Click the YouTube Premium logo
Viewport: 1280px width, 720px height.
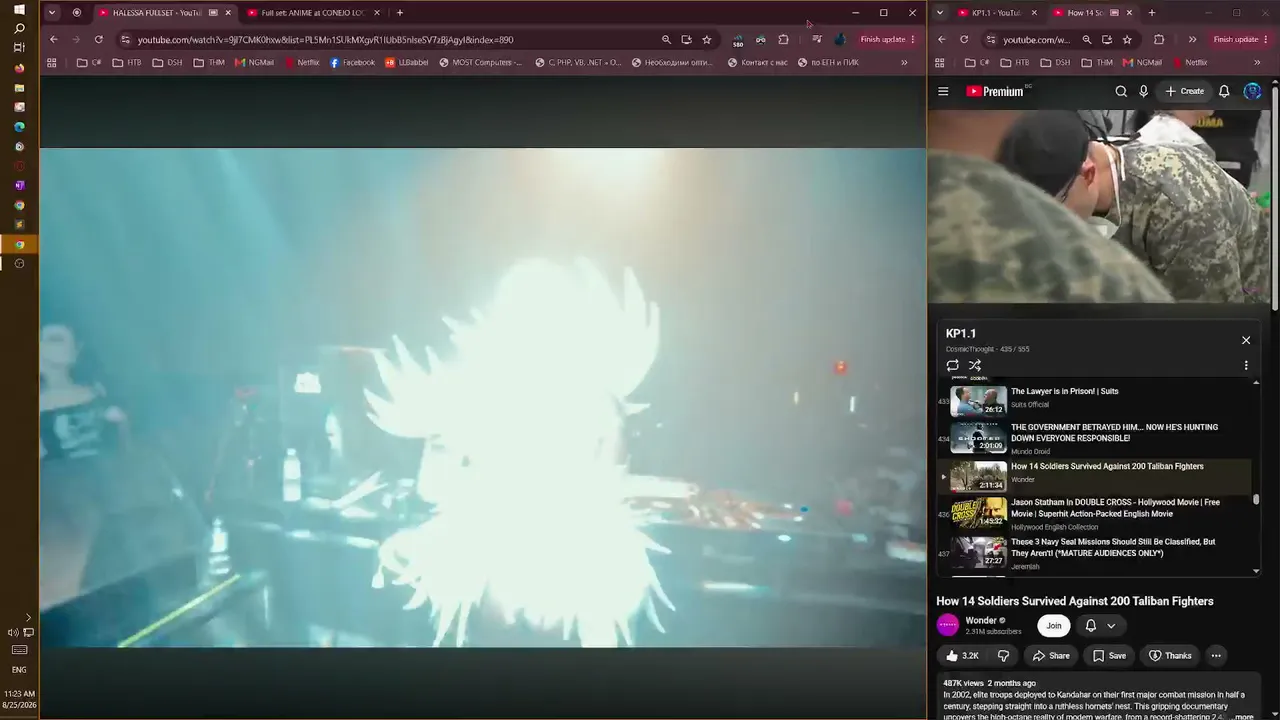pyautogui.click(x=996, y=91)
